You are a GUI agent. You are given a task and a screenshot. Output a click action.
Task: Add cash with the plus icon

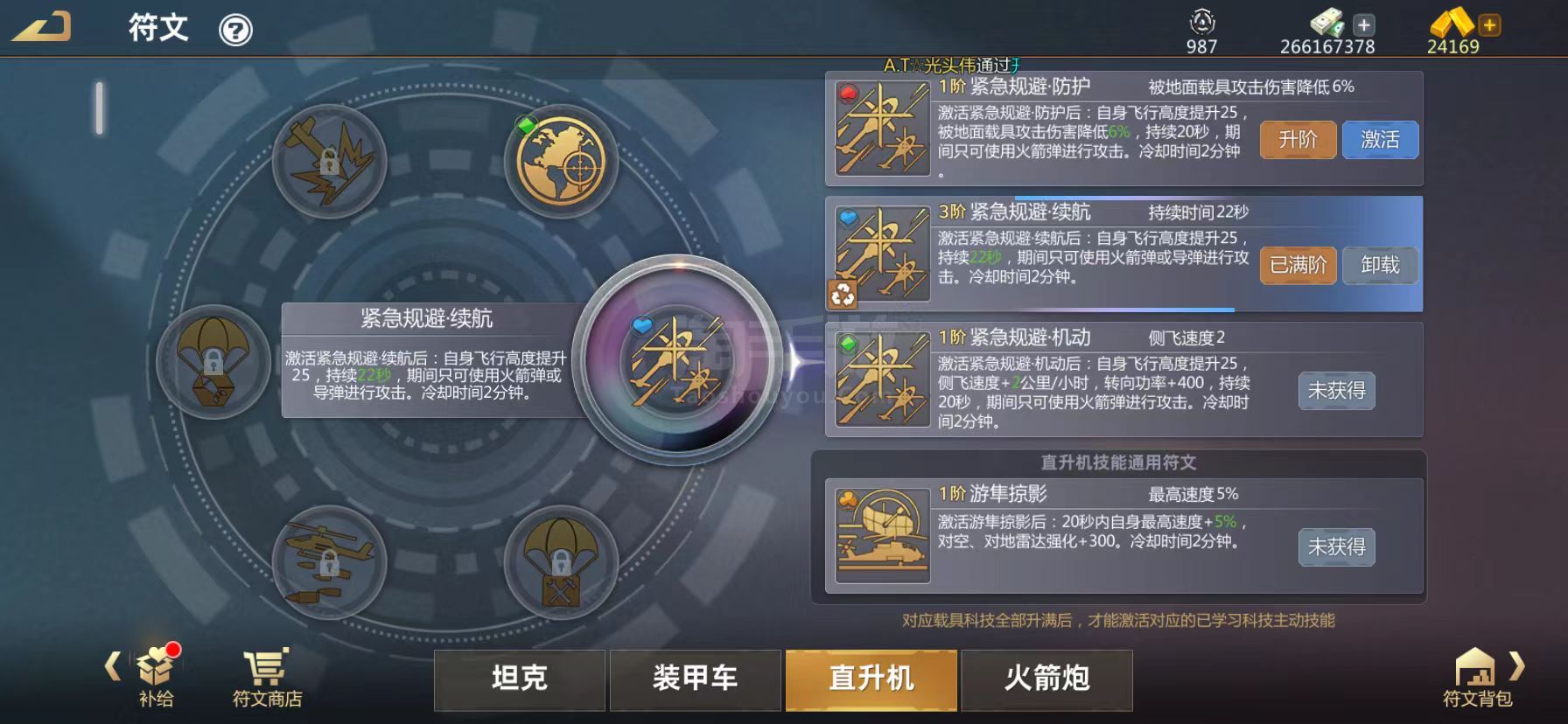[x=1363, y=25]
